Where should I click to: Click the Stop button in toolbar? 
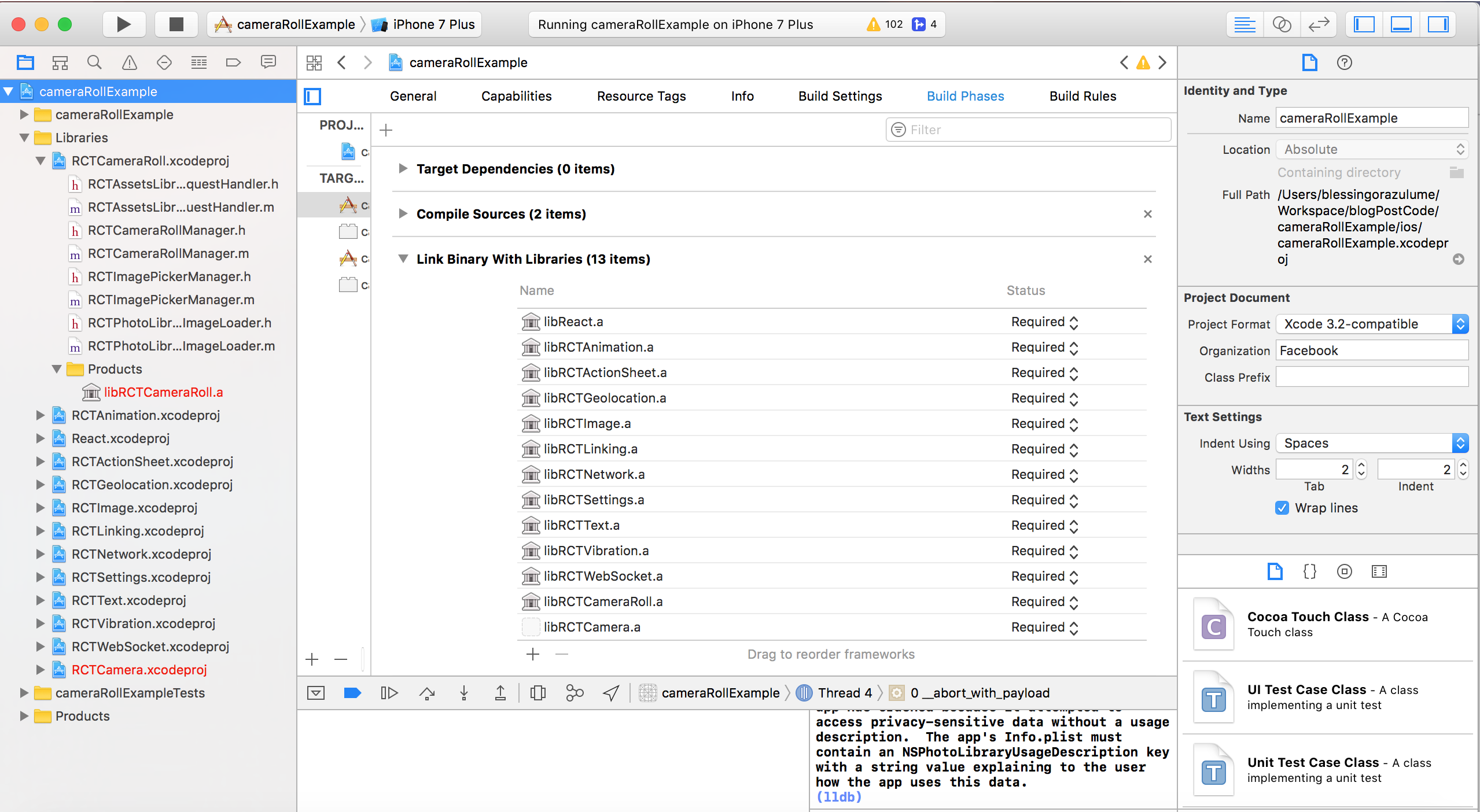176,24
